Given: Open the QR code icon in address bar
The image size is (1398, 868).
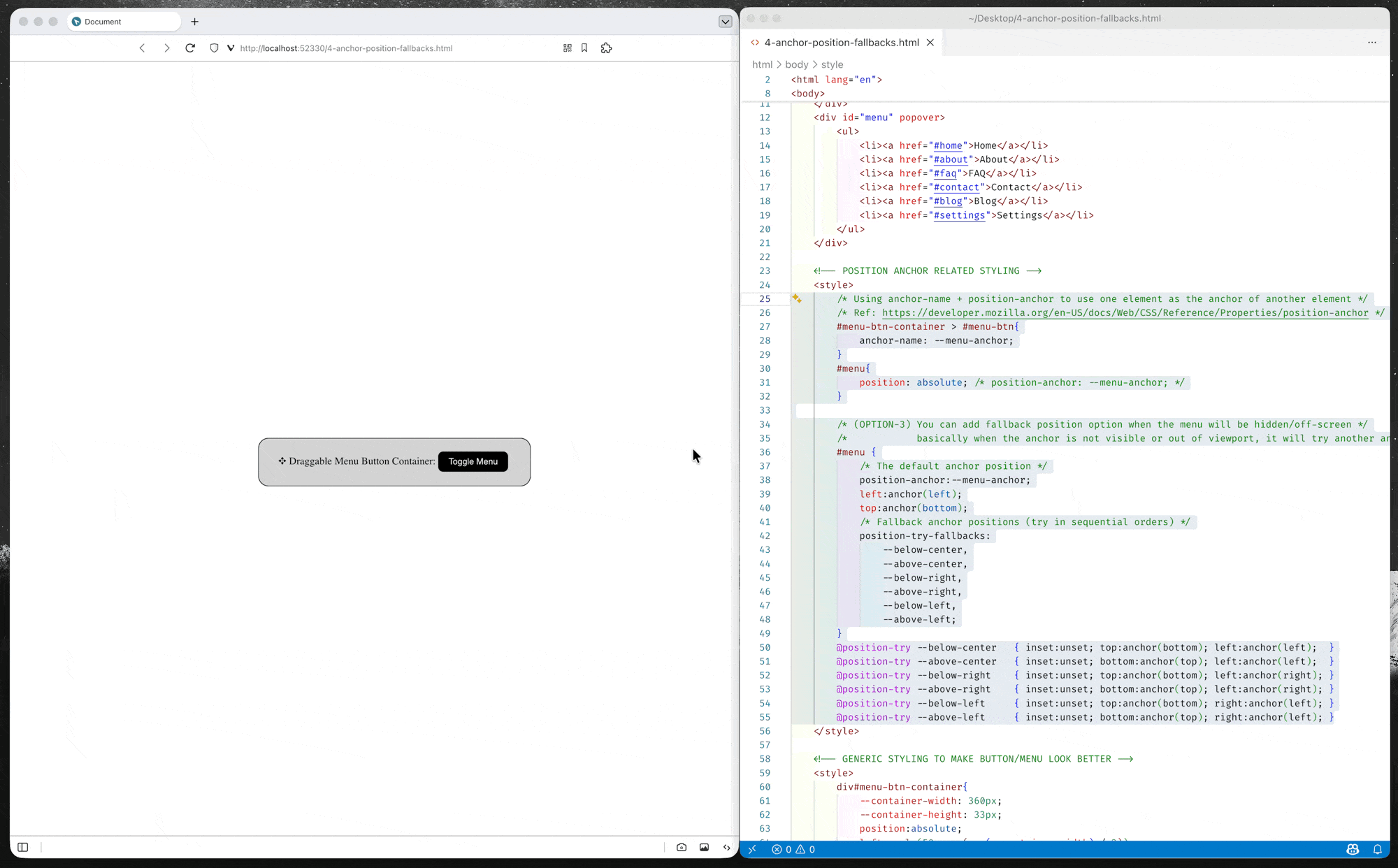Looking at the screenshot, I should coord(567,48).
